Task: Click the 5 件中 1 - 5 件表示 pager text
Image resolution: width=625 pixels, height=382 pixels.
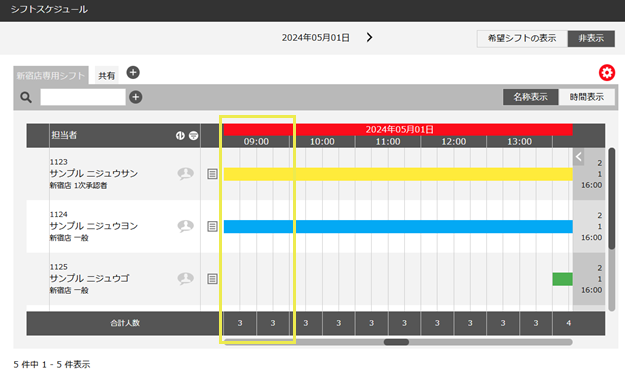Action: coord(52,364)
